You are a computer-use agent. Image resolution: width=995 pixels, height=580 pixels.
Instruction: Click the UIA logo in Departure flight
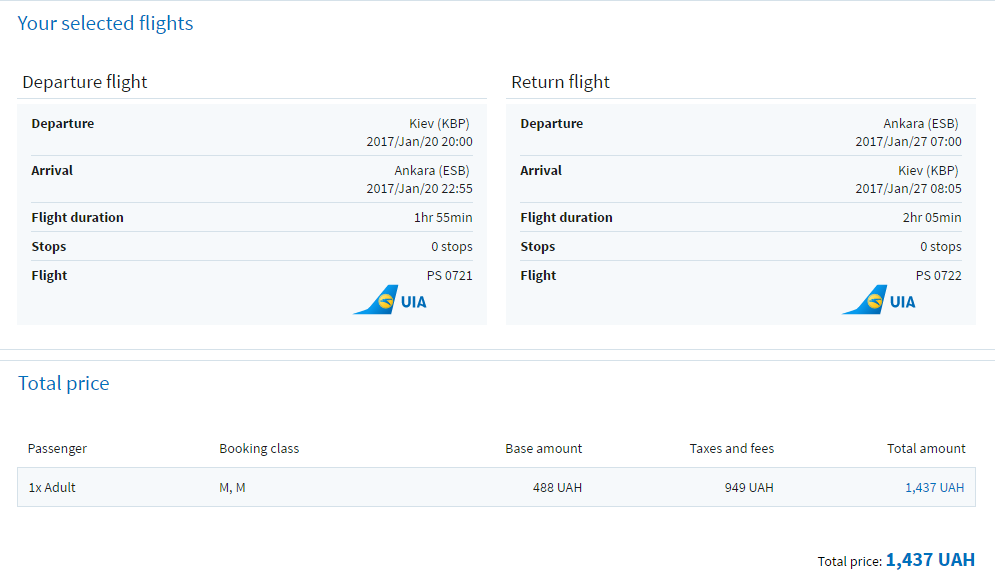coord(390,300)
